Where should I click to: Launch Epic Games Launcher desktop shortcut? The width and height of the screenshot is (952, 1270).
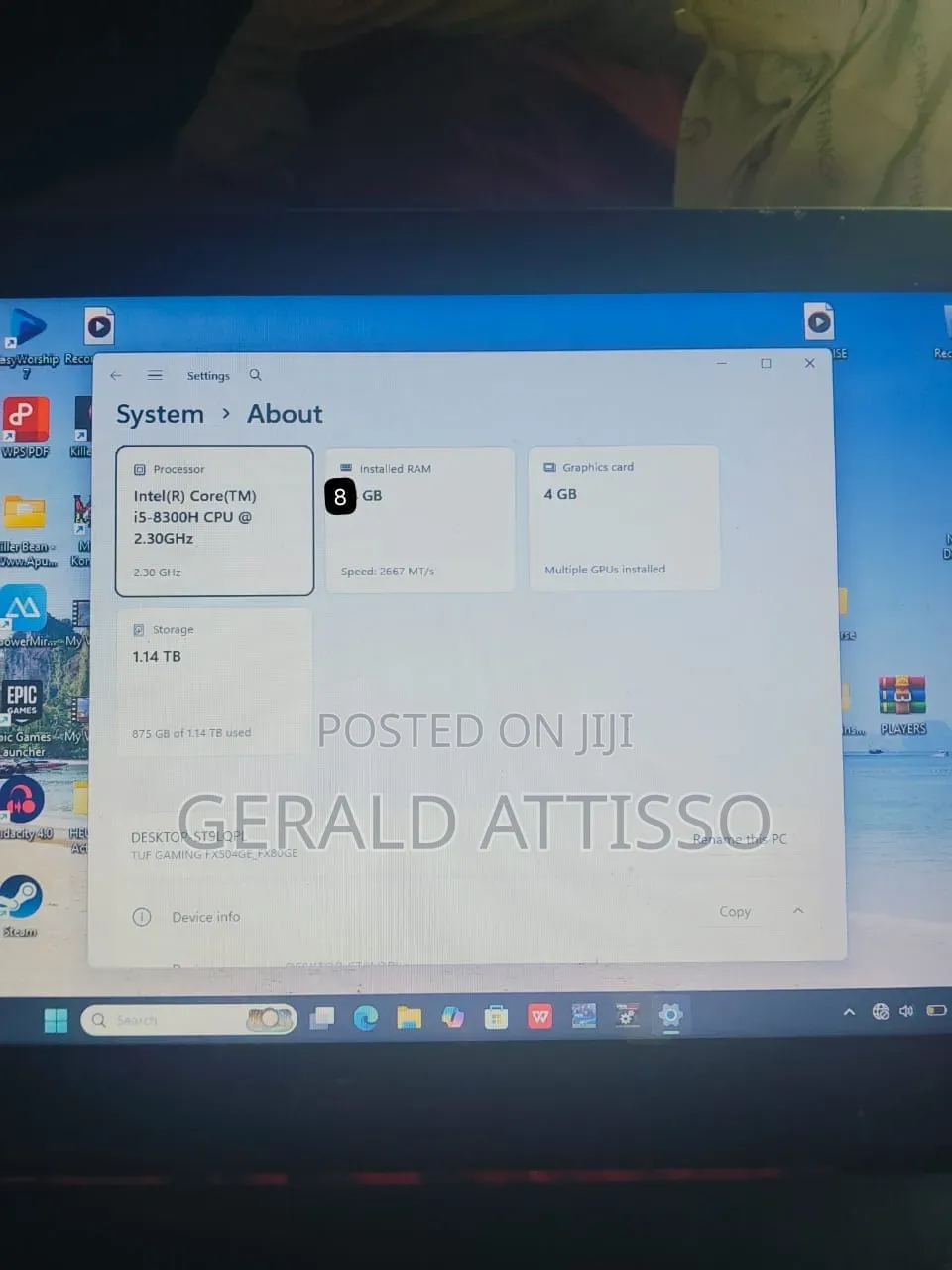pos(25,718)
